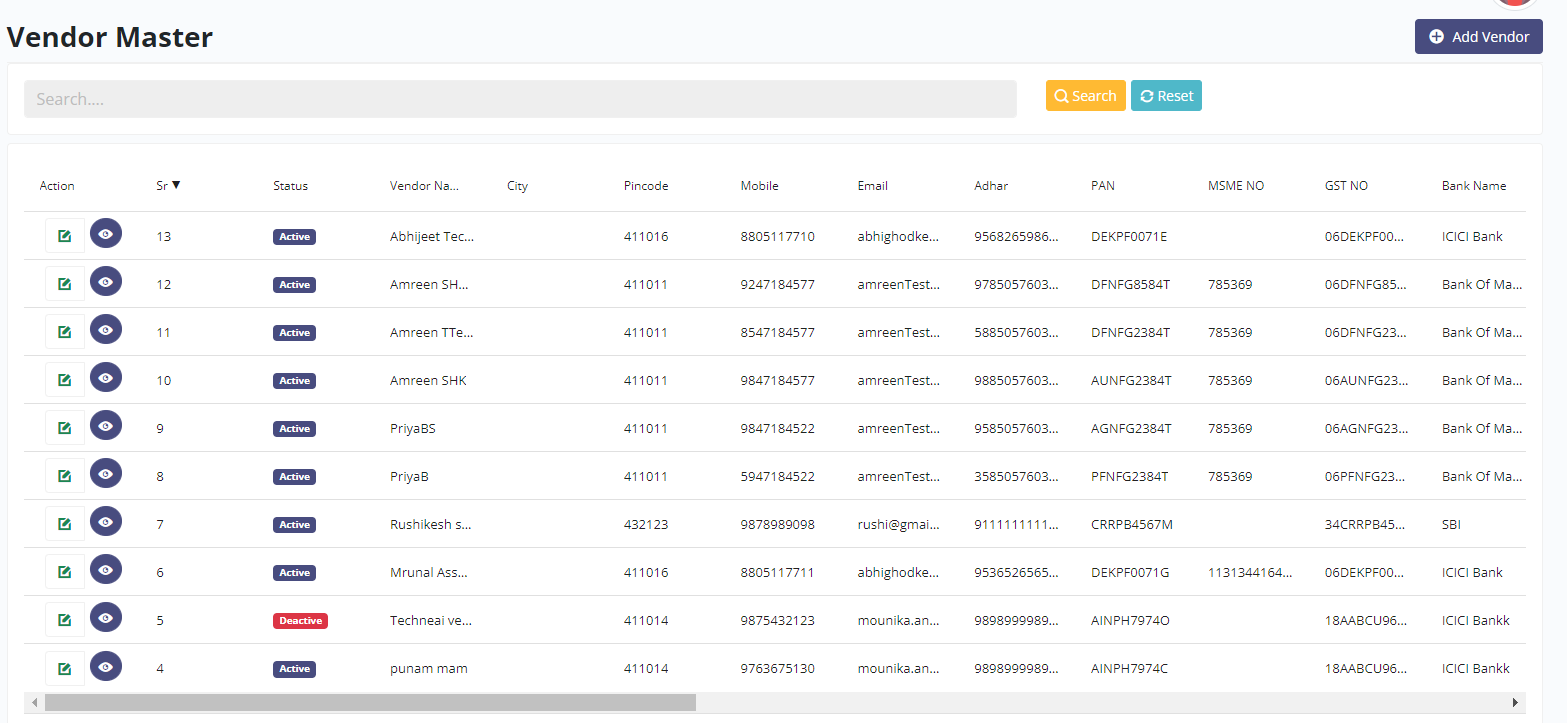
Task: Click eye icon for Sr 11 row
Action: (x=106, y=329)
